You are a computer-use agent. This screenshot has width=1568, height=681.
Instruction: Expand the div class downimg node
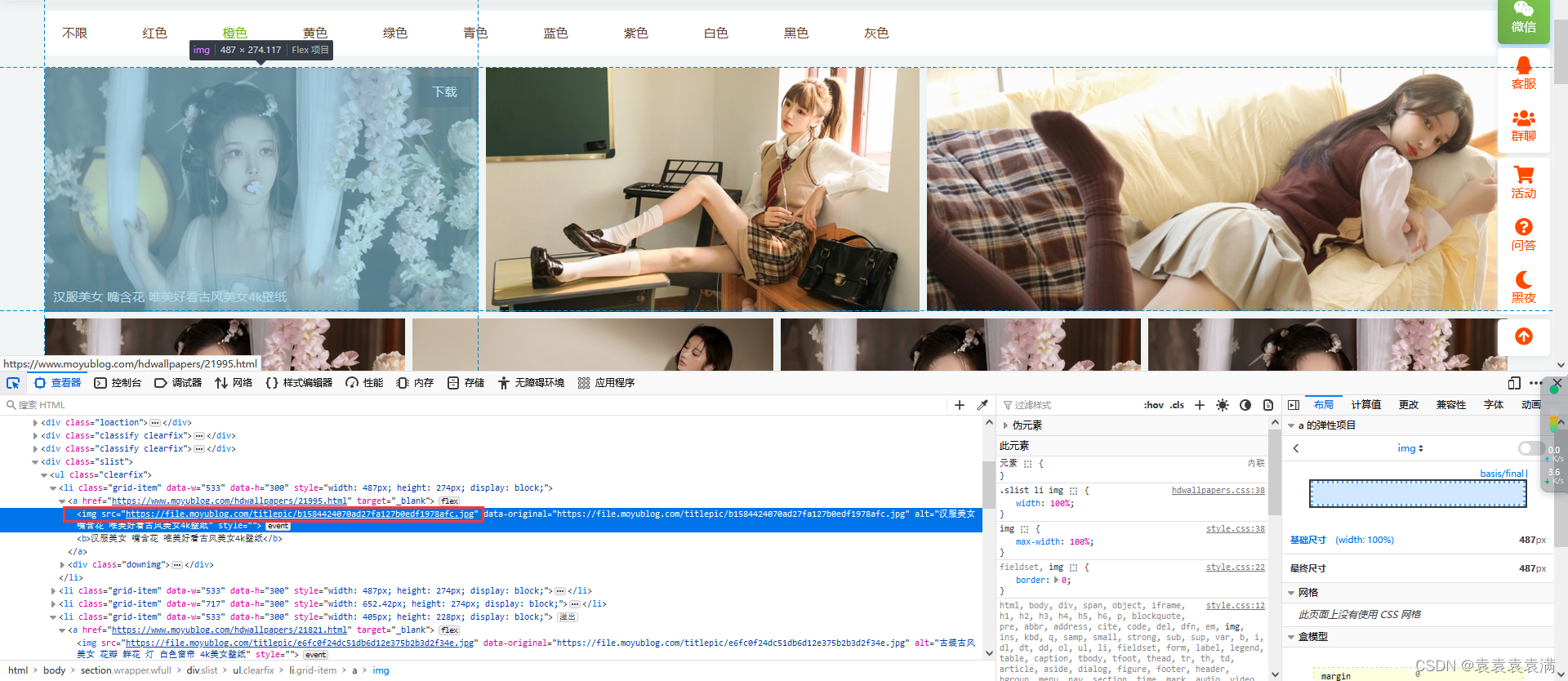(x=62, y=565)
